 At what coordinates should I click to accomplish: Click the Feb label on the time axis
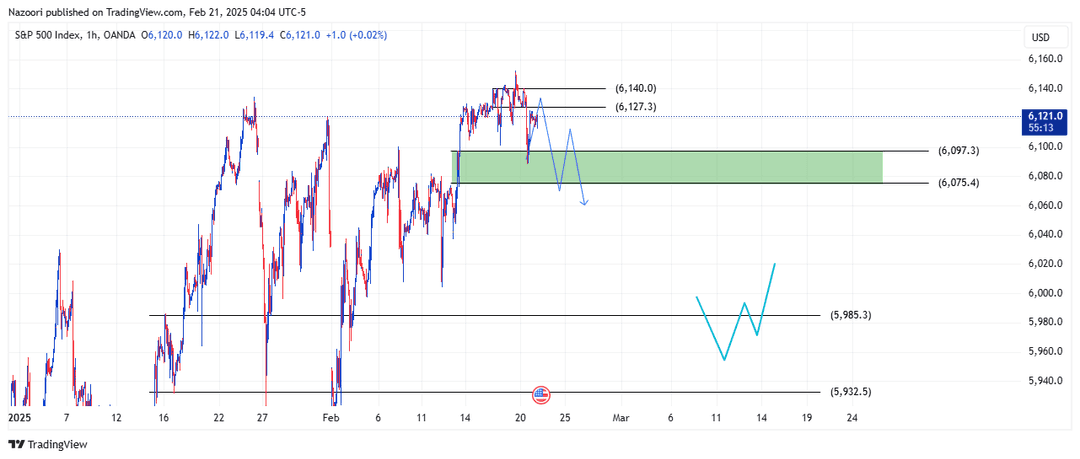[x=332, y=418]
